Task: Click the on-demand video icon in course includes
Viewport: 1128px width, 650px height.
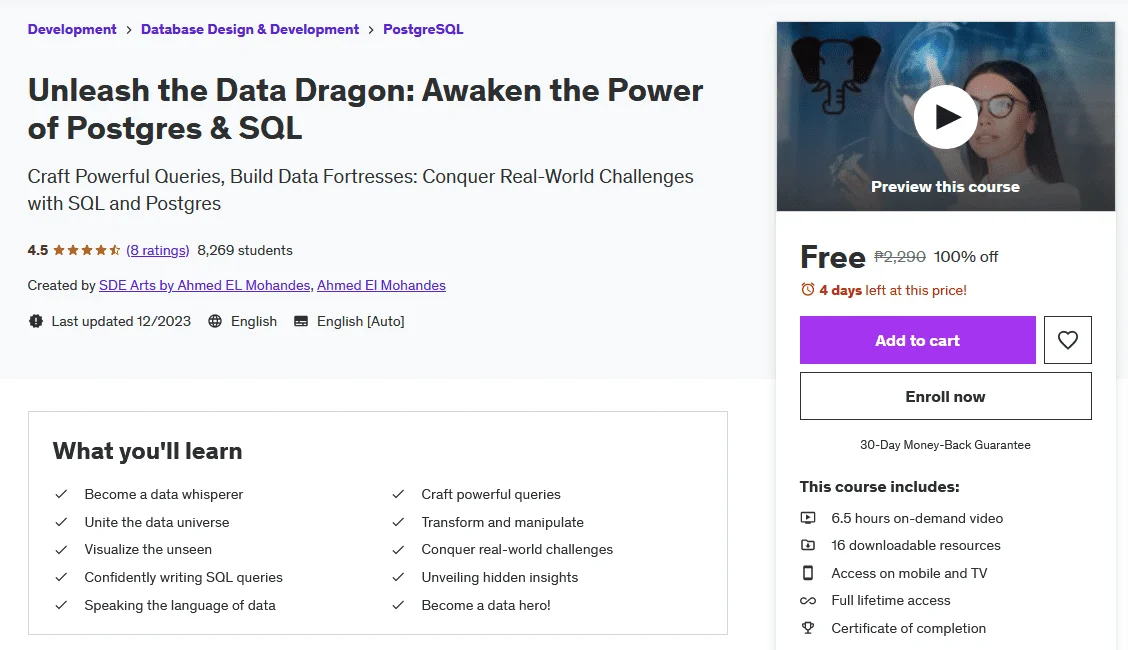Action: click(808, 518)
